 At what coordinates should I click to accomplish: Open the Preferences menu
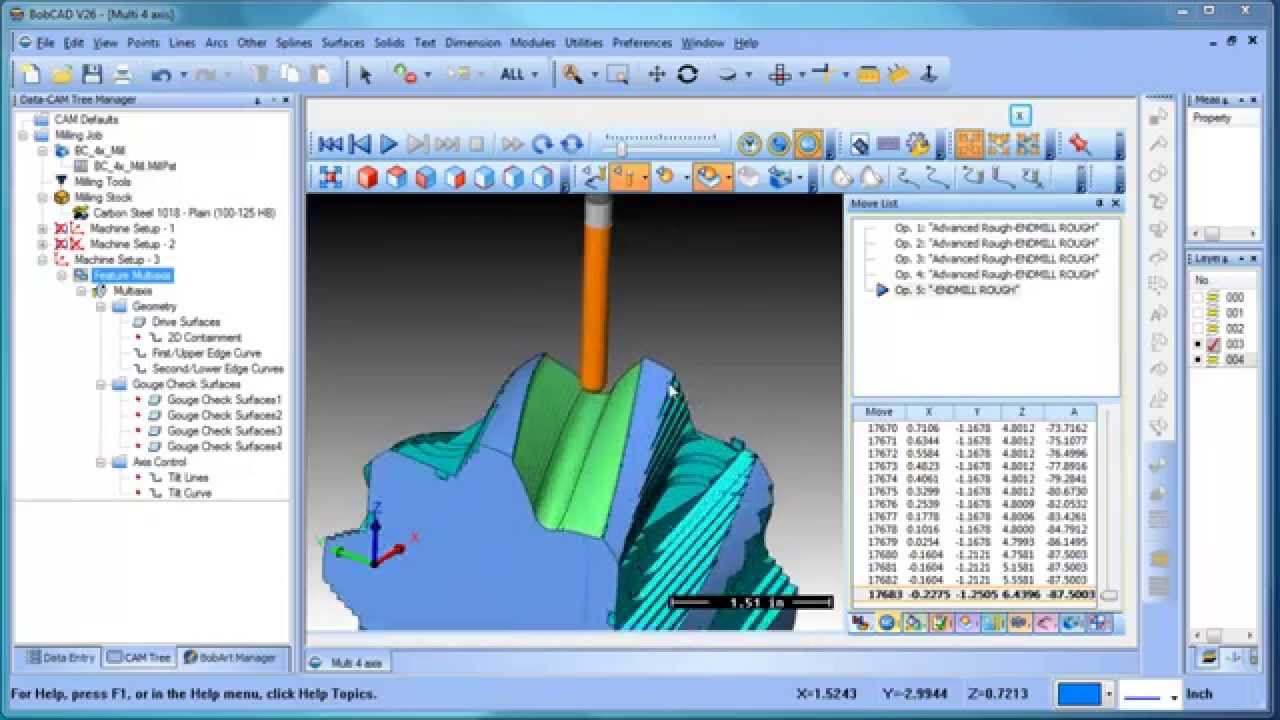pos(642,43)
